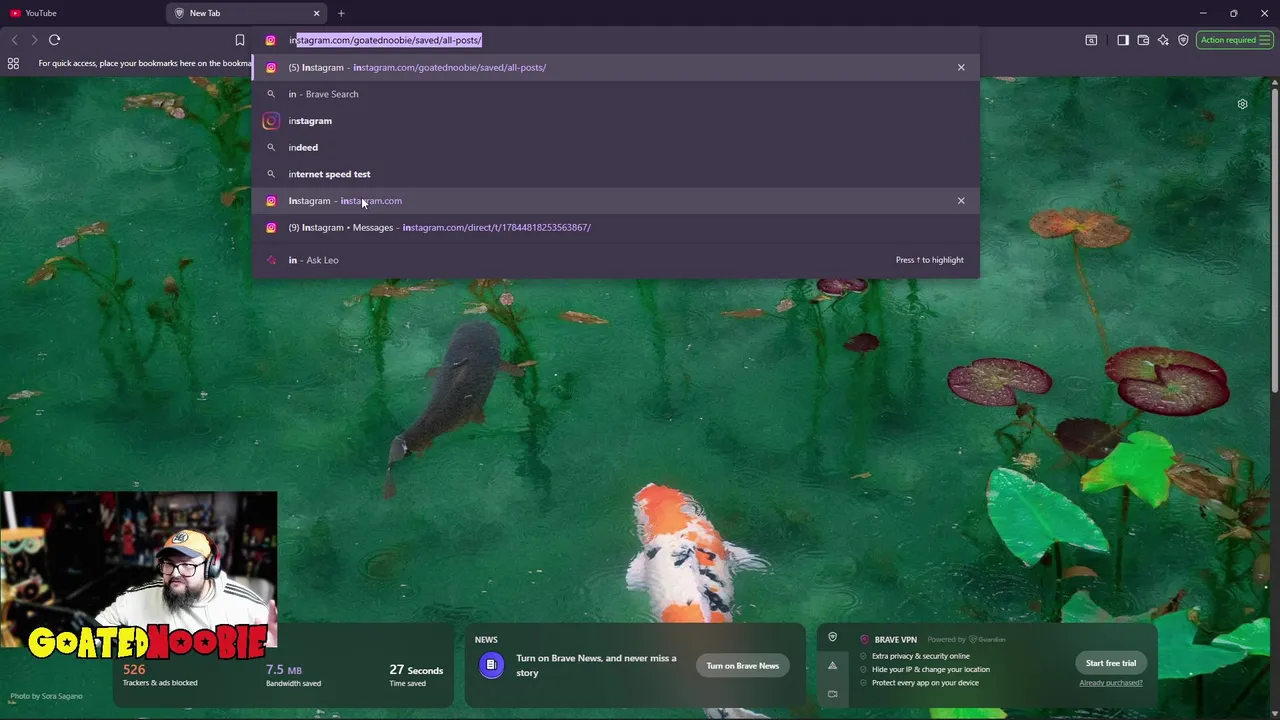Screen dimensions: 1280x720
Task: Select the 'in - Ask Leo' option
Action: [615, 260]
